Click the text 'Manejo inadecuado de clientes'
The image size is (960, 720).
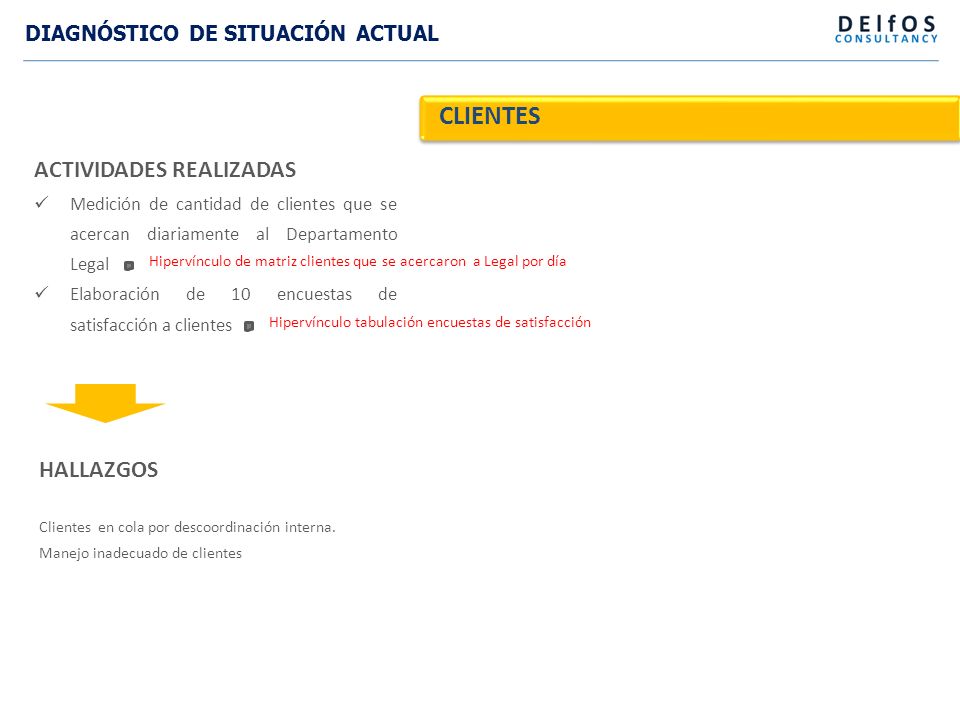pyautogui.click(x=141, y=553)
